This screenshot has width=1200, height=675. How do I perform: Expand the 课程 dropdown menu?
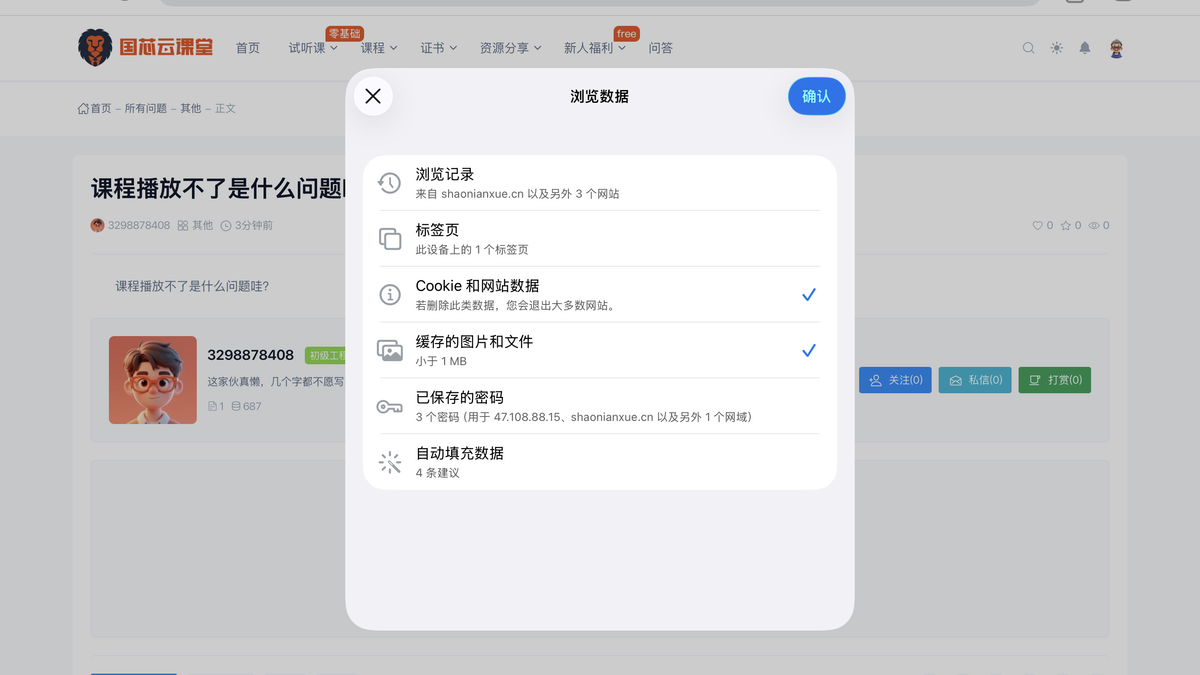pos(379,47)
